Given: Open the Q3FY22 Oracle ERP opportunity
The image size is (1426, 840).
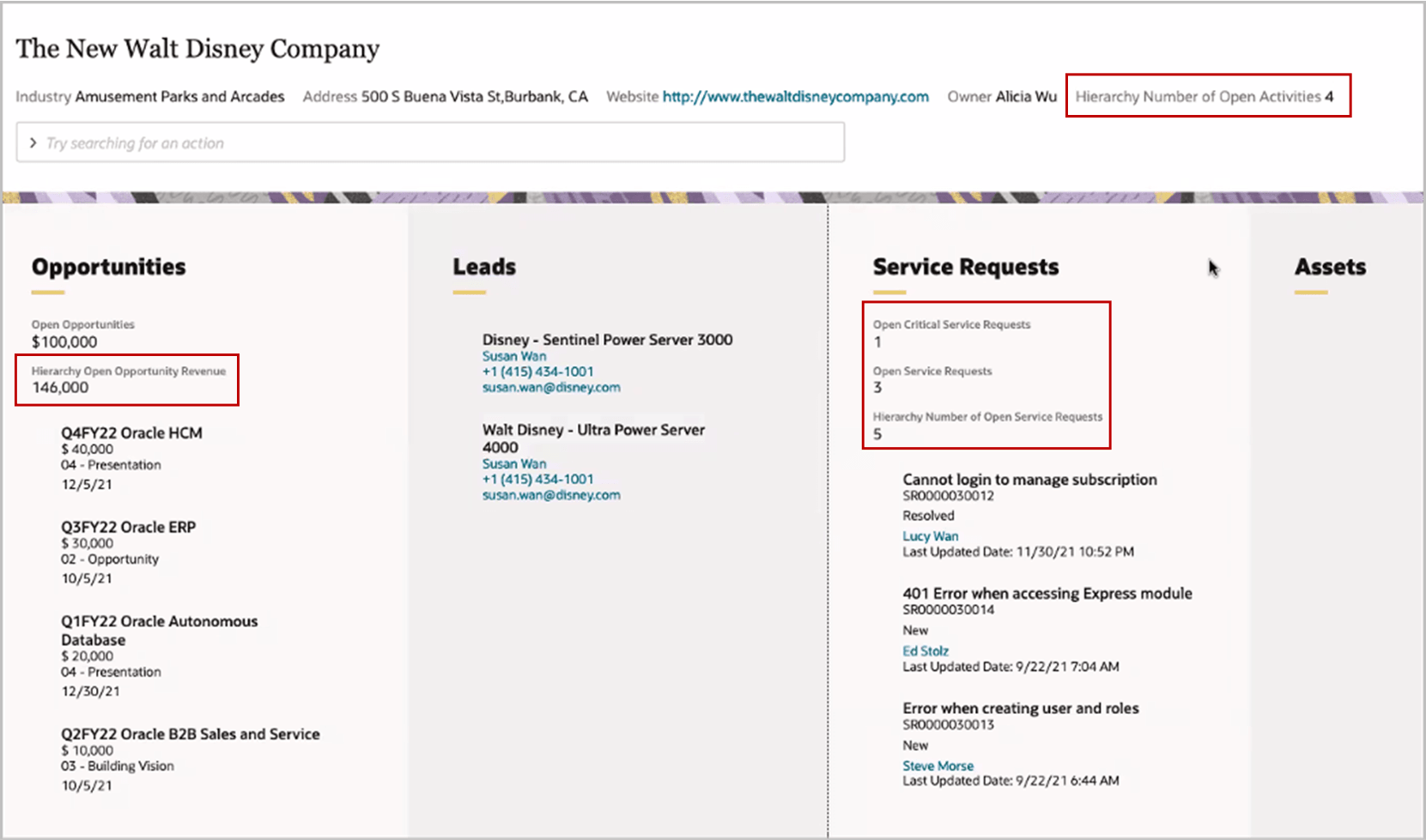Looking at the screenshot, I should [128, 527].
